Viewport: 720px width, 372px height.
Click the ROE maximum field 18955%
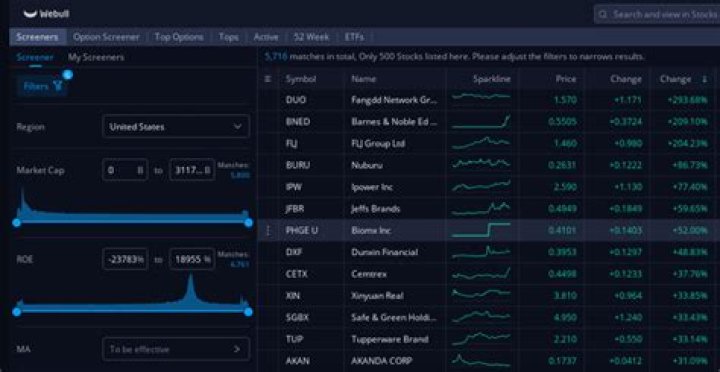[192, 259]
